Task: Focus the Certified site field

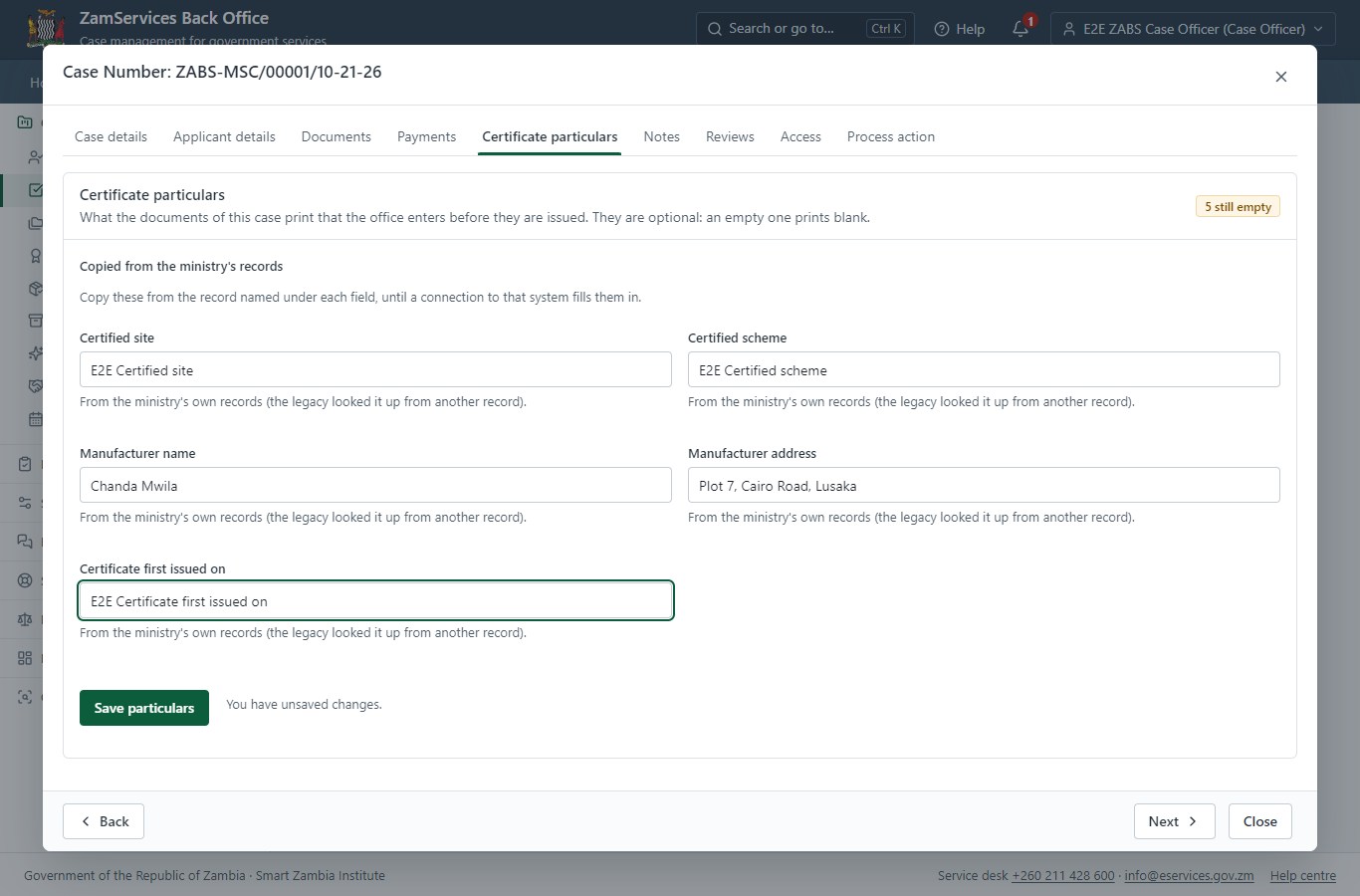Action: coord(375,369)
